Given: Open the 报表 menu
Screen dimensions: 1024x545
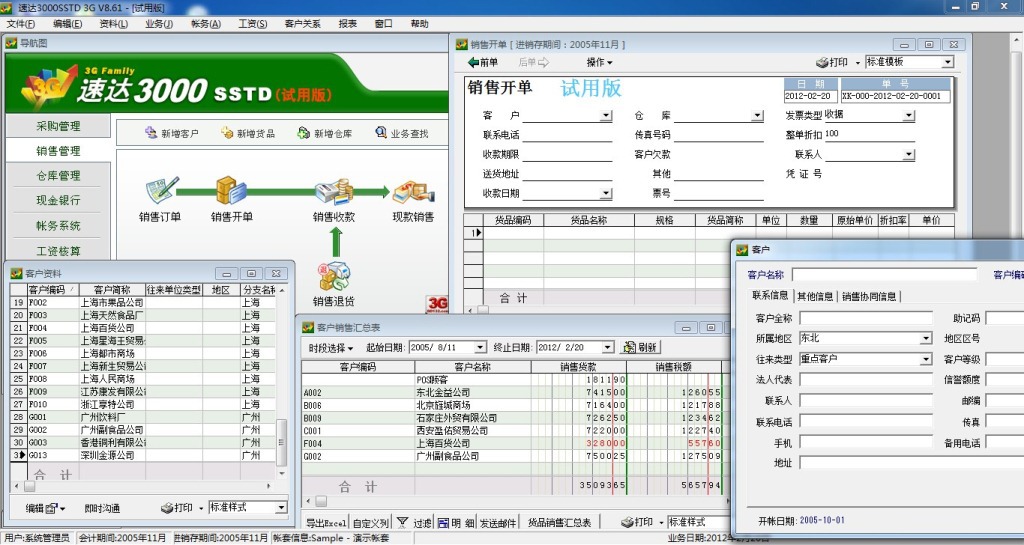Looking at the screenshot, I should tap(347, 23).
